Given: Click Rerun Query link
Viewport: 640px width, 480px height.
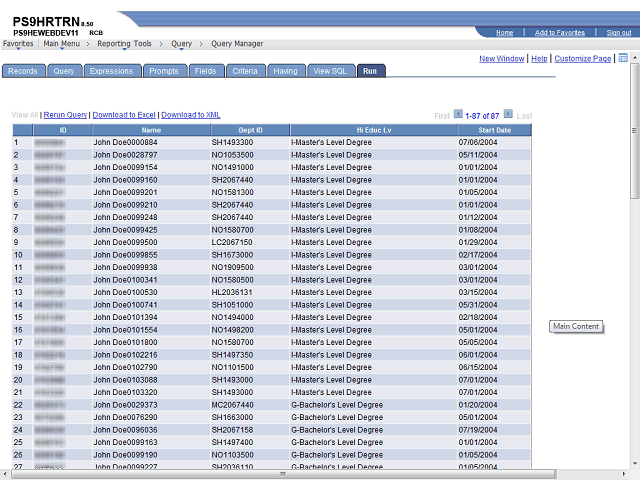Looking at the screenshot, I should click(x=65, y=115).
